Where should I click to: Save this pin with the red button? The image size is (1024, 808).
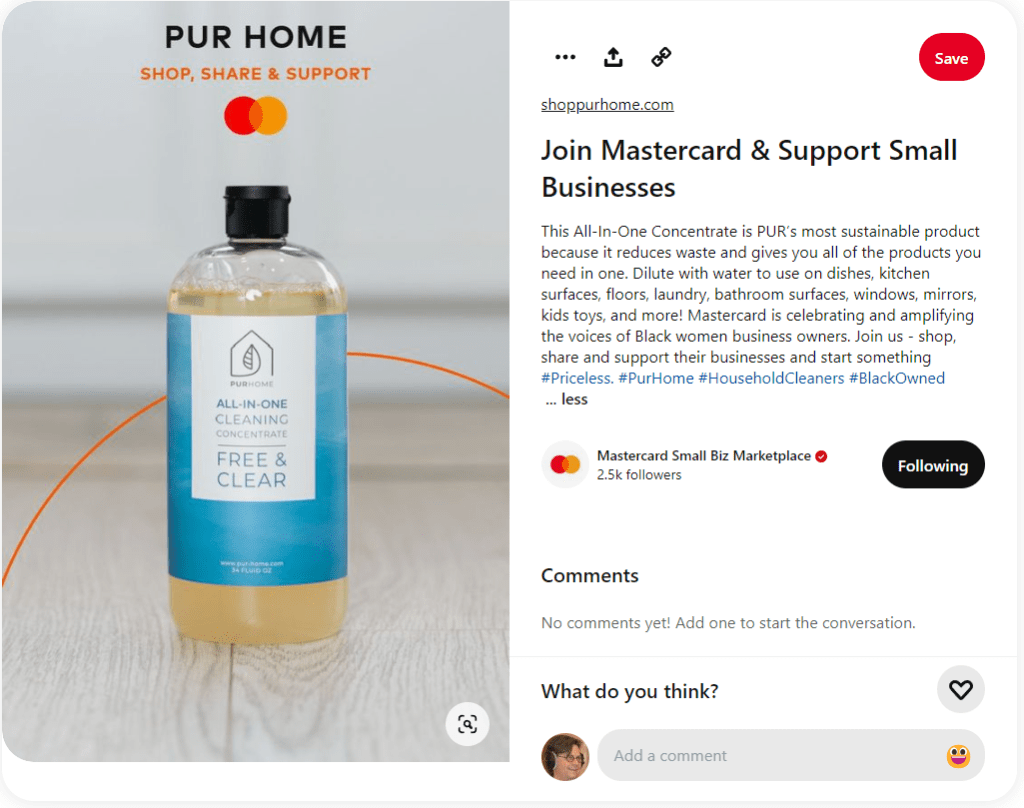[951, 58]
